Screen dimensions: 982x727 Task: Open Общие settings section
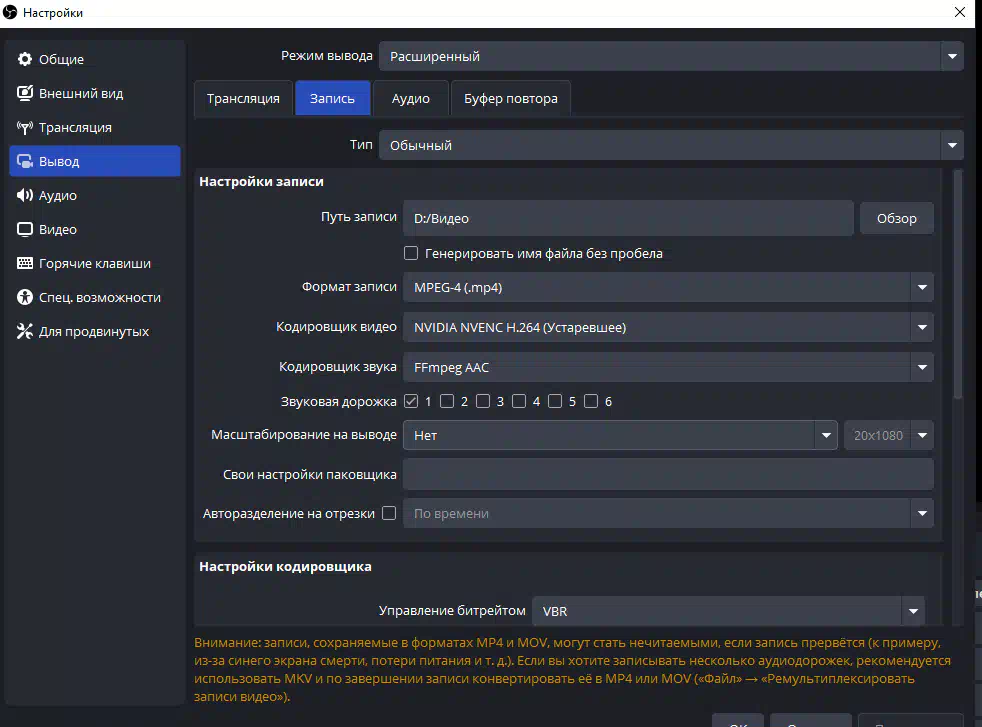95,59
